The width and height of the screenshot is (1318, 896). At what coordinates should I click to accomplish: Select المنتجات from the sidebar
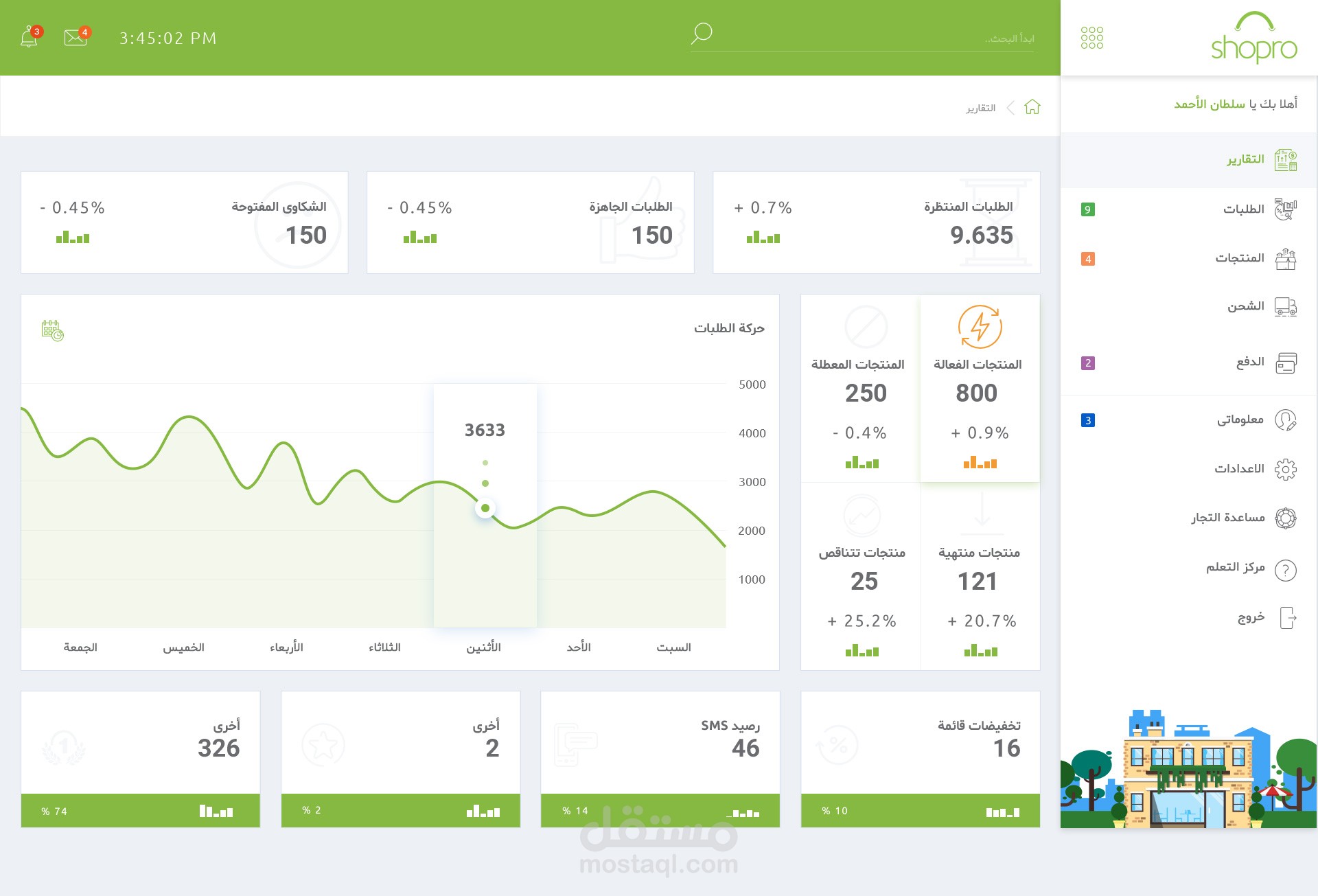pos(1239,257)
